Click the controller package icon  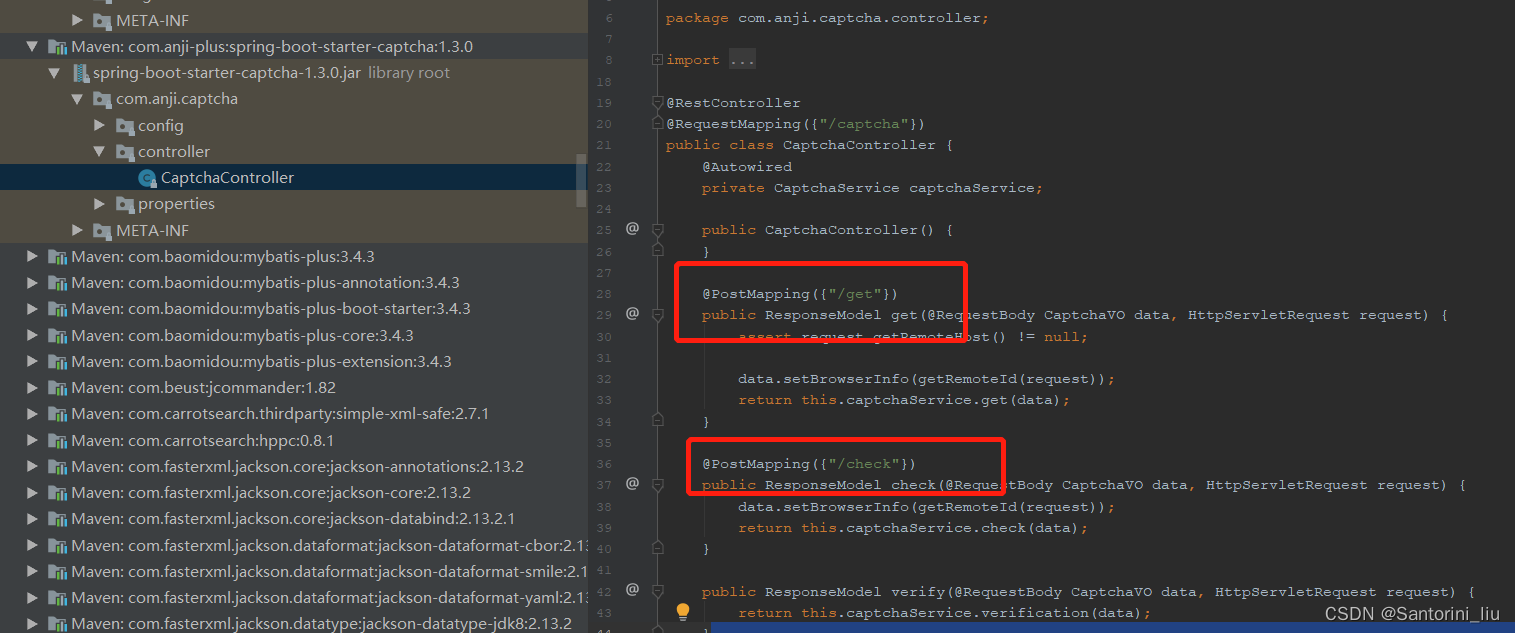[127, 151]
